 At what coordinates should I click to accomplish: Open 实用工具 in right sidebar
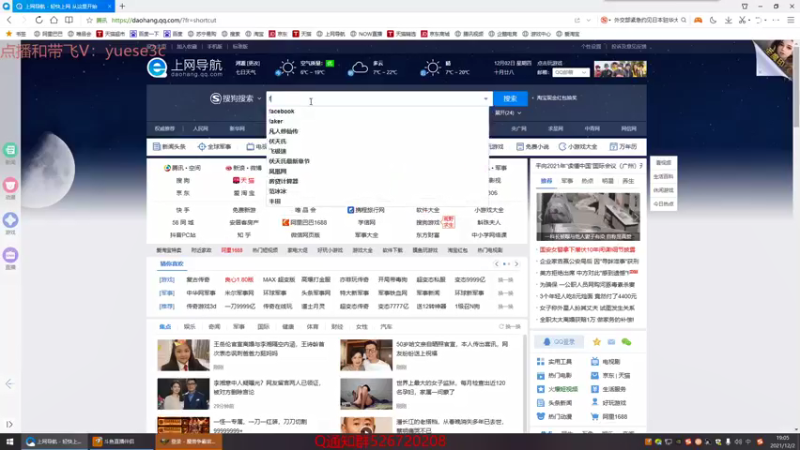(x=555, y=362)
